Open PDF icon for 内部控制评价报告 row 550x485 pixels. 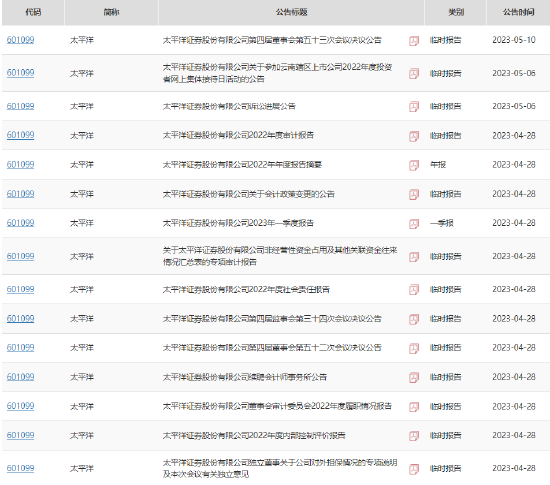(414, 436)
